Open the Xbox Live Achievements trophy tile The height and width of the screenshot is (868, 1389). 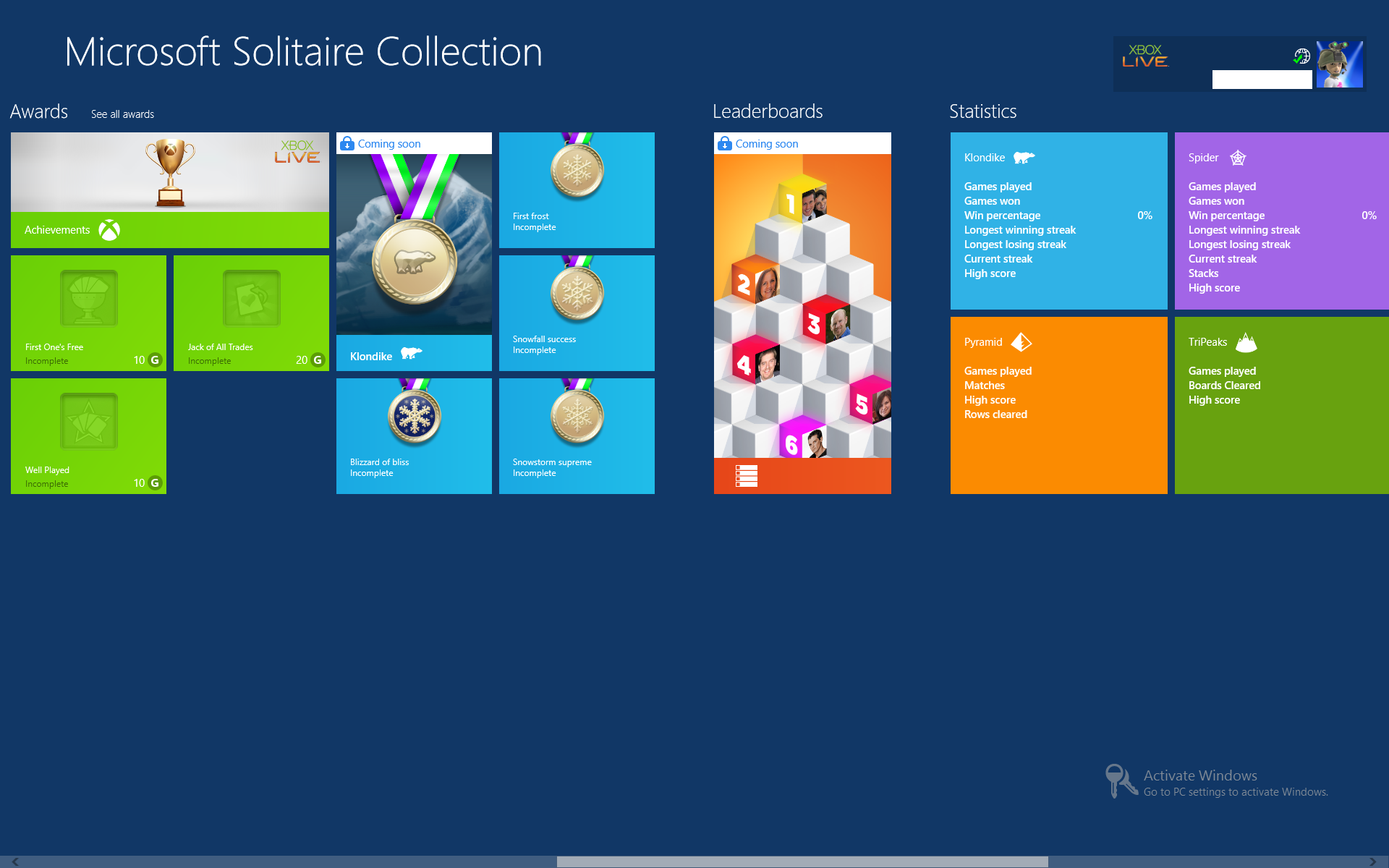[170, 190]
